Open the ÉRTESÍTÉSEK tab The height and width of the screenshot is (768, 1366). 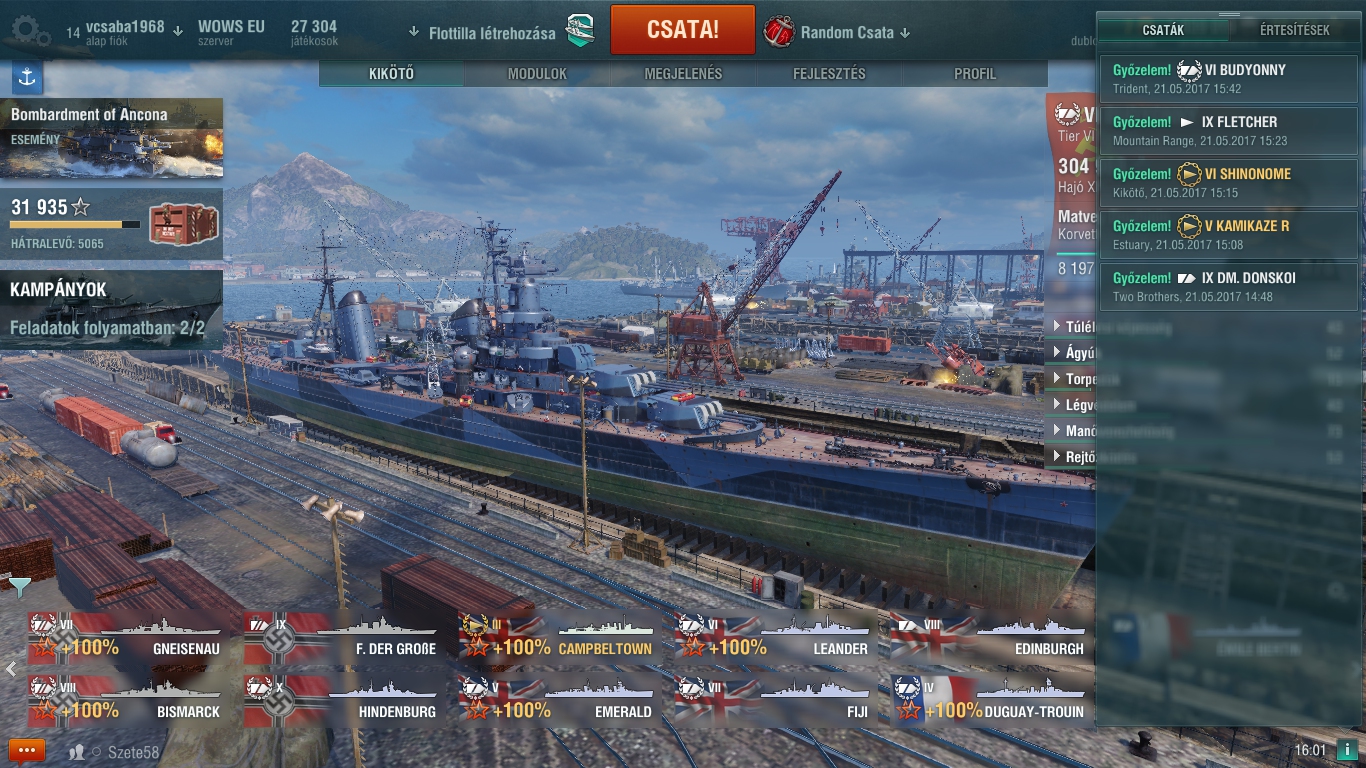[x=1294, y=30]
